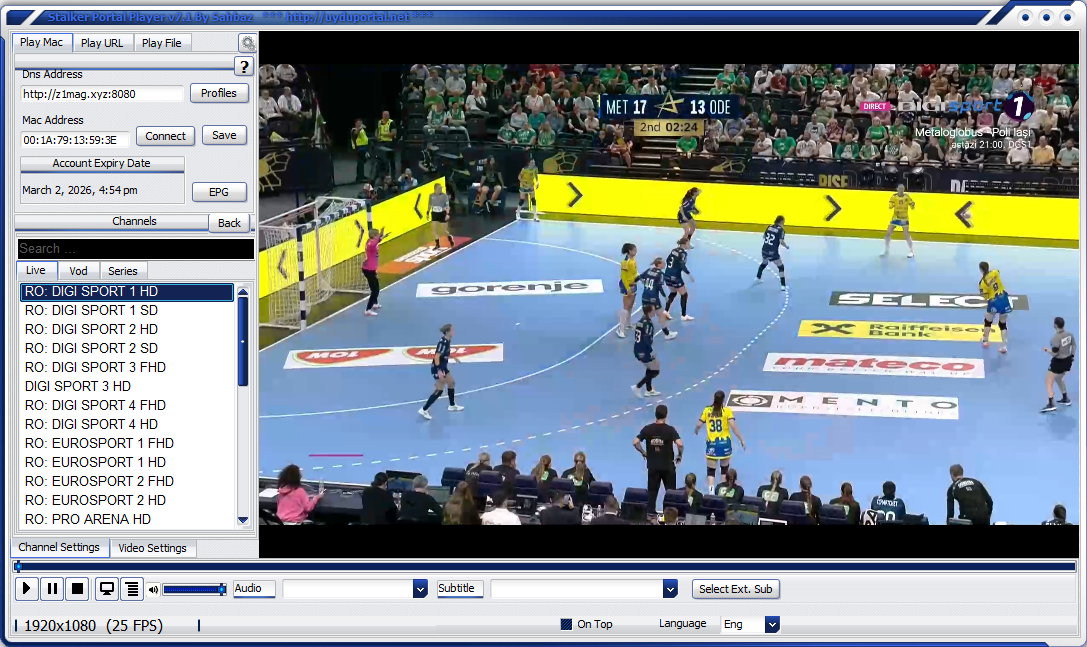The image size is (1087, 647).
Task: Select channel RO: DIGI SPORT 2 SD
Action: click(x=127, y=348)
